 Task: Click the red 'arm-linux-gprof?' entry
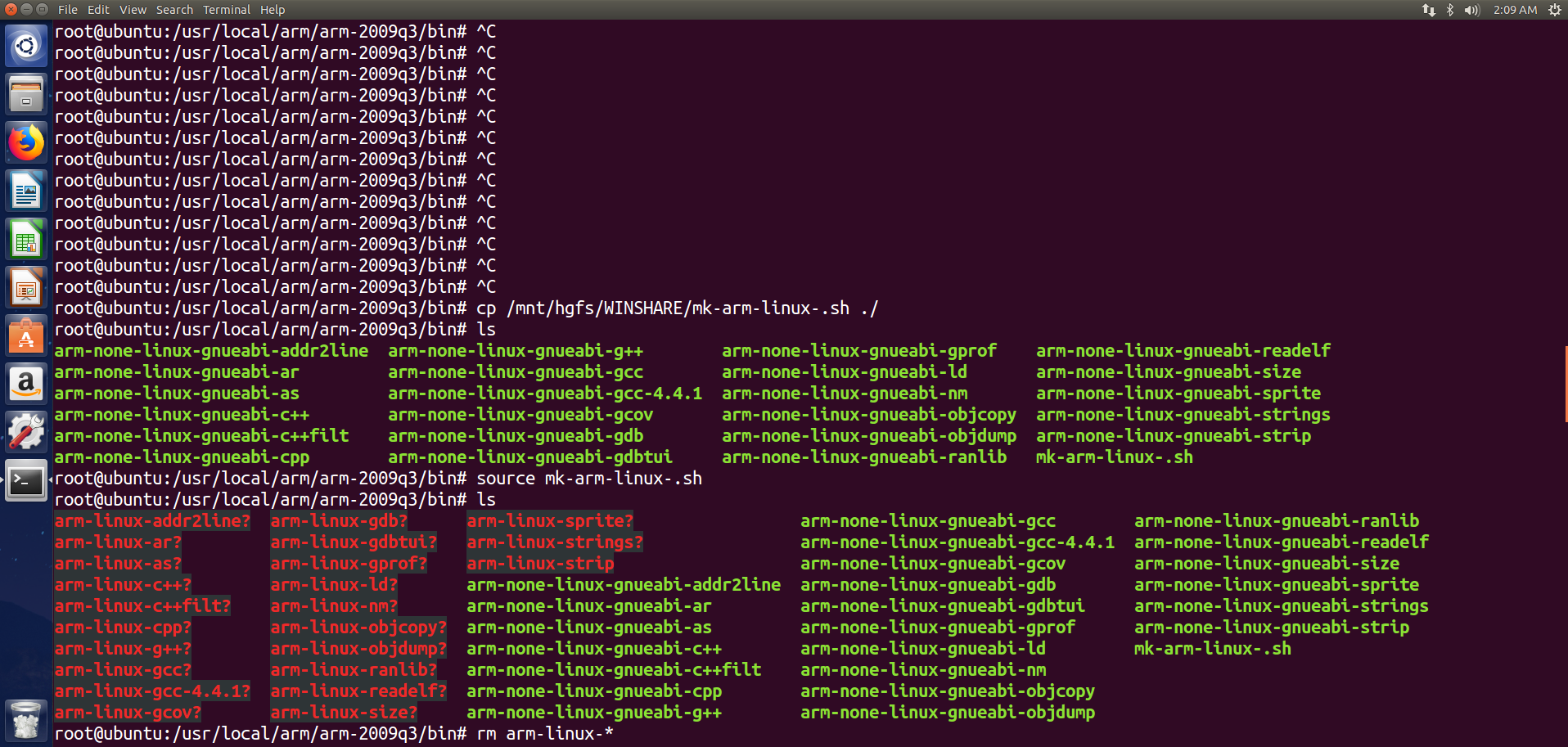pos(349,564)
